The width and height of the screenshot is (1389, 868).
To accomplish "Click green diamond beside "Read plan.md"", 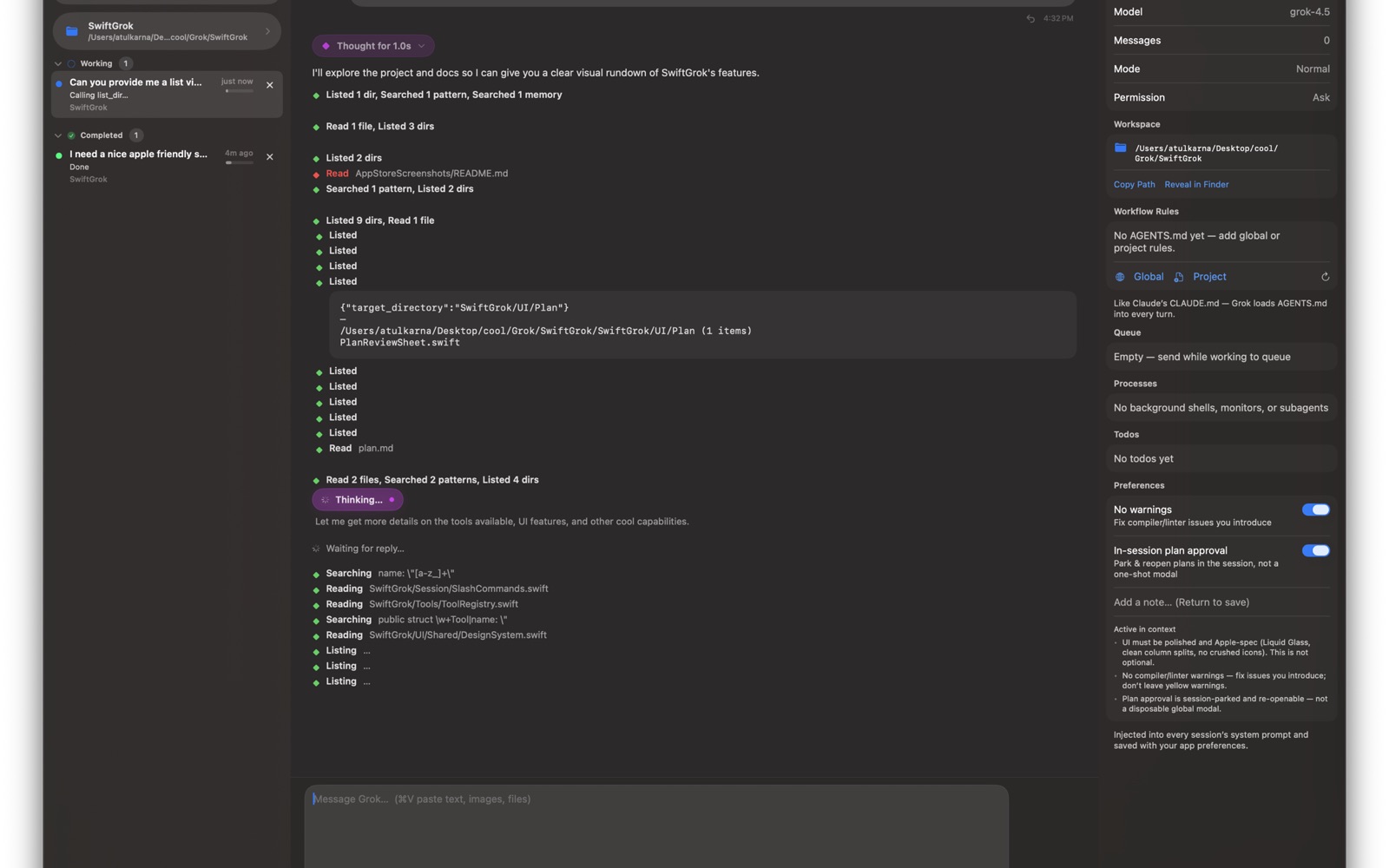I will [319, 450].
